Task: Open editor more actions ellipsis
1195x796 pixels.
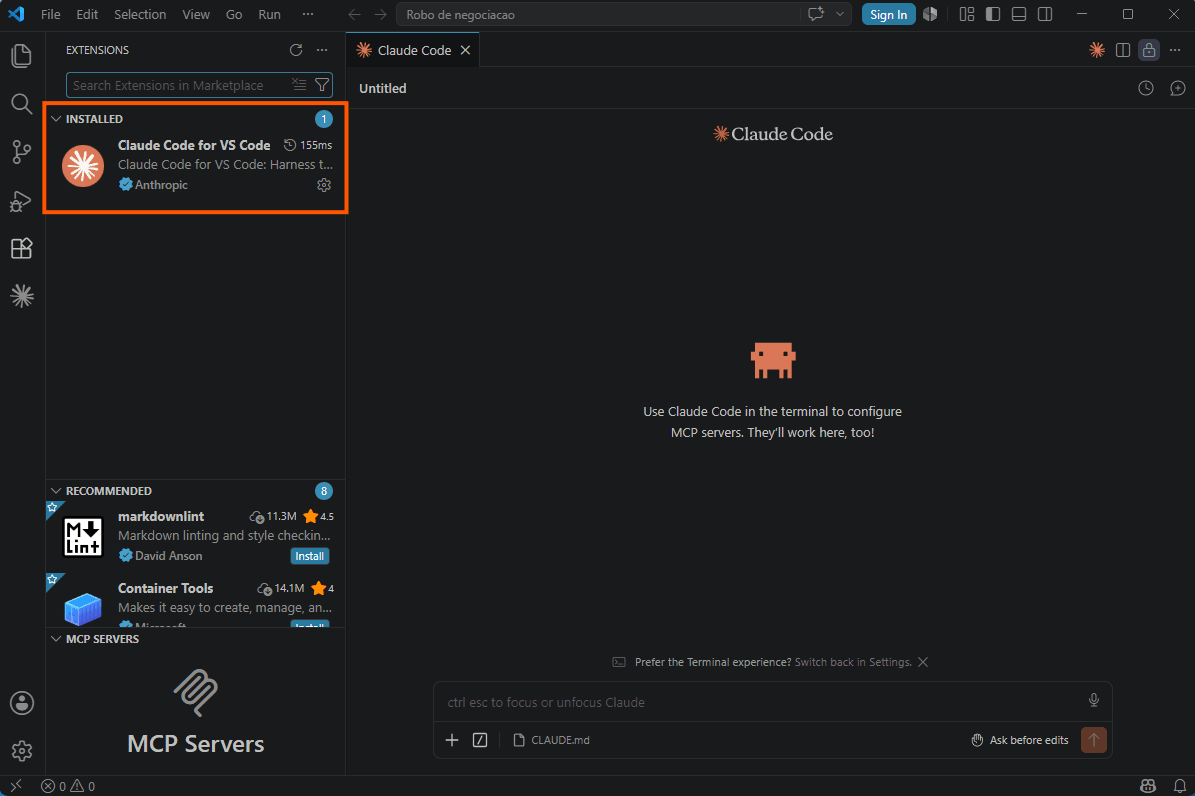Action: (x=1174, y=50)
